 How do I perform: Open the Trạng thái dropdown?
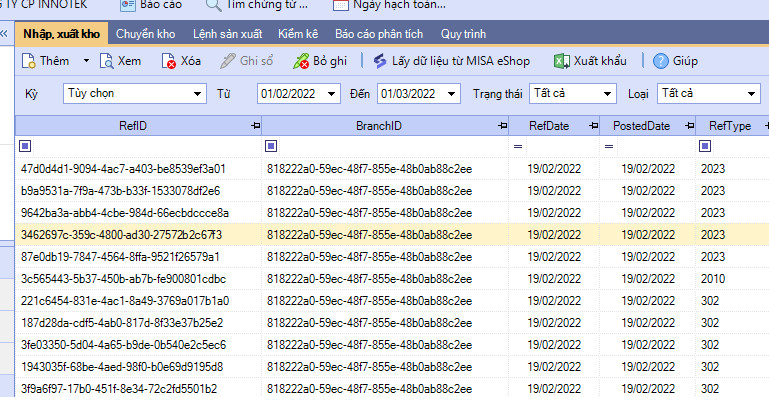click(607, 94)
